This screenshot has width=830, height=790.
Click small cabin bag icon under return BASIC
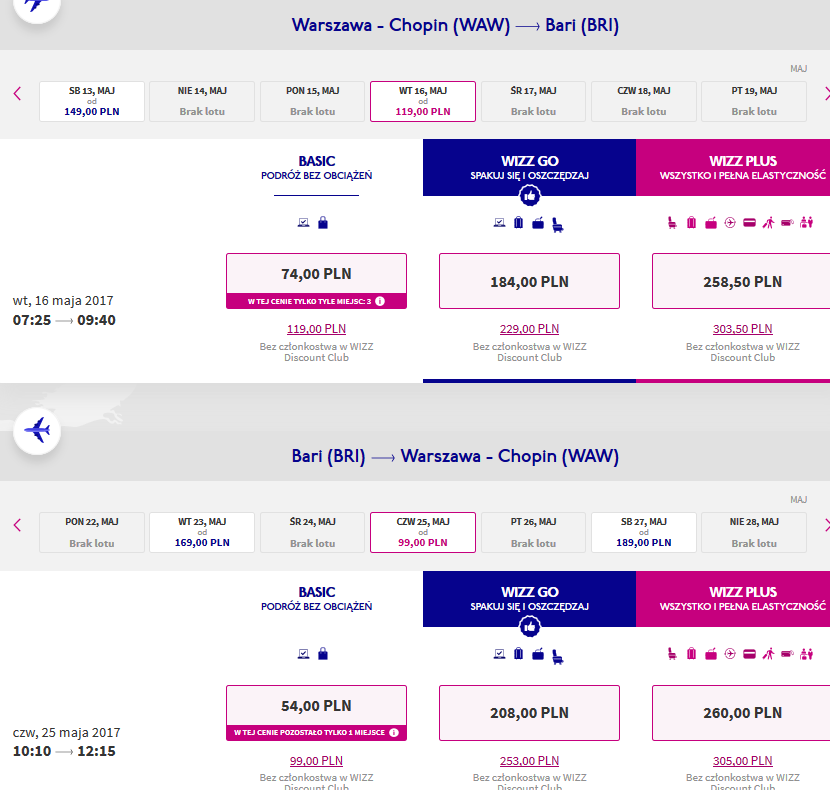(x=323, y=654)
